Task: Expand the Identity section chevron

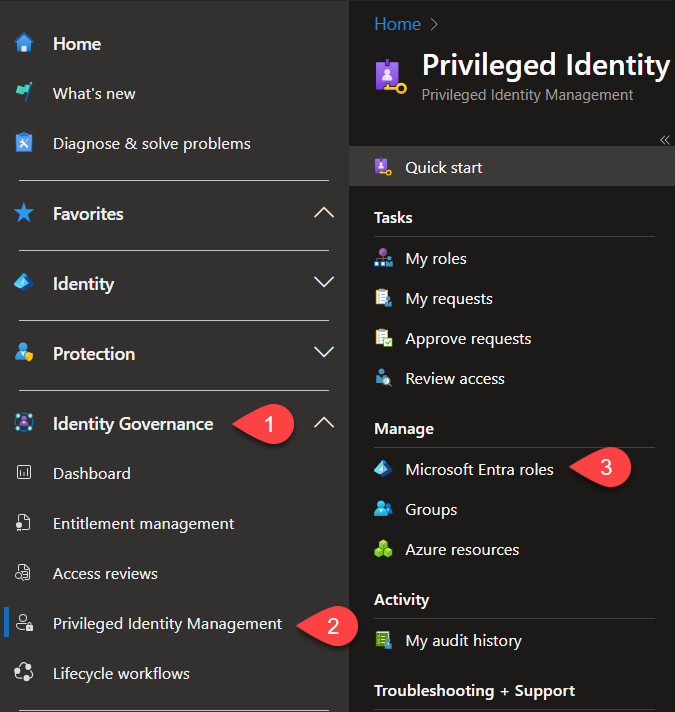Action: pos(324,282)
